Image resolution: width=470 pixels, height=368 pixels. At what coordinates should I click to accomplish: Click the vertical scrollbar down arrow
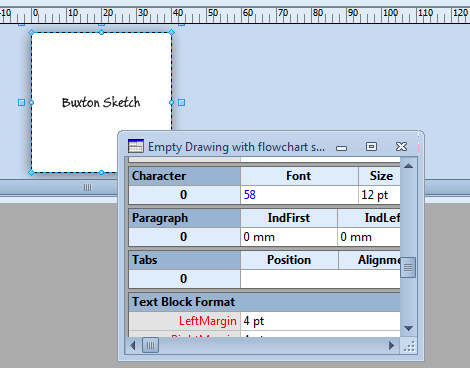[x=409, y=328]
